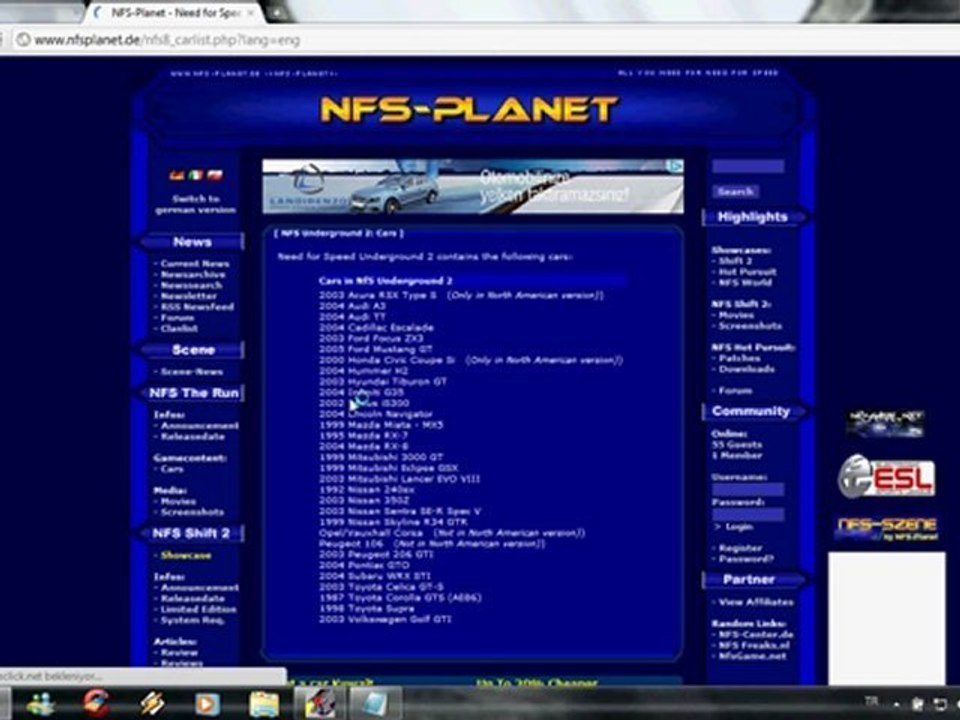
Task: Launch Winamp from the taskbar
Action: 152,703
